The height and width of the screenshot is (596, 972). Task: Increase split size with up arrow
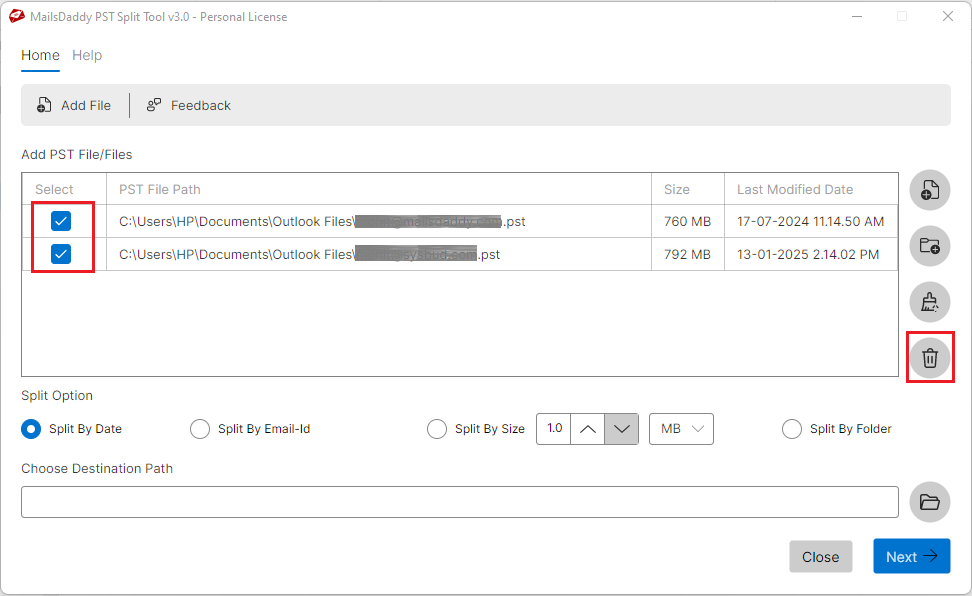(588, 429)
